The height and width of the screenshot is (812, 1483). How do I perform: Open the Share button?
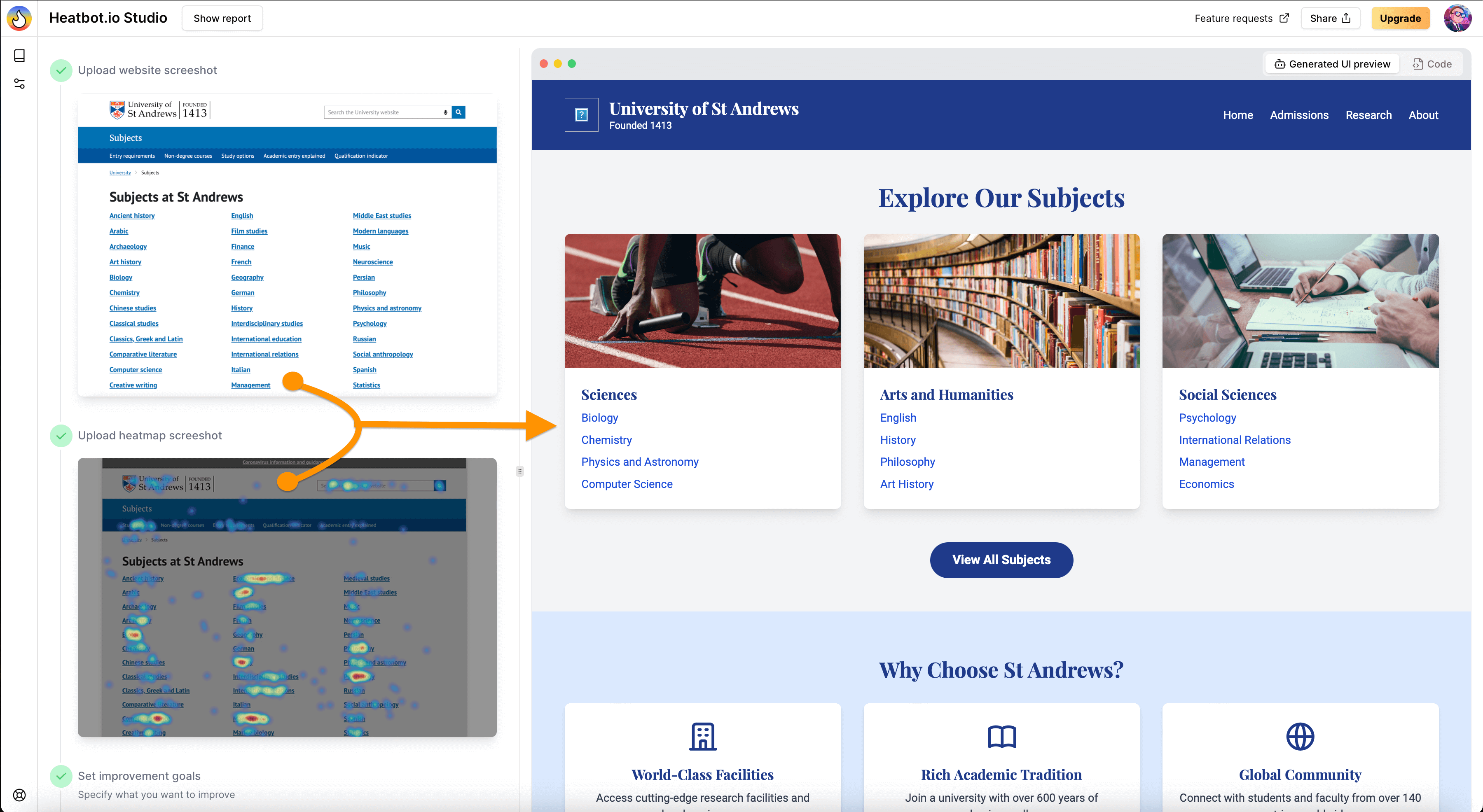1330,18
